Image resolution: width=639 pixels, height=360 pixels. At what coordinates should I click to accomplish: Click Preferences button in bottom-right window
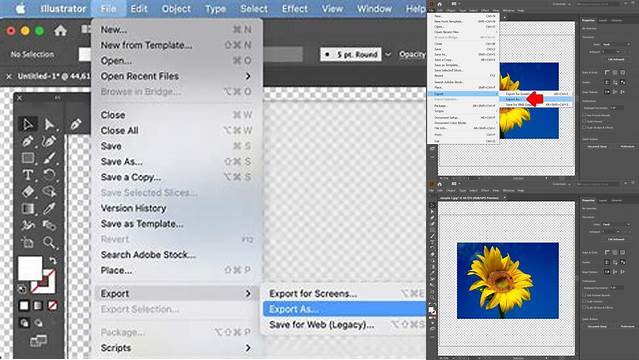(627, 327)
